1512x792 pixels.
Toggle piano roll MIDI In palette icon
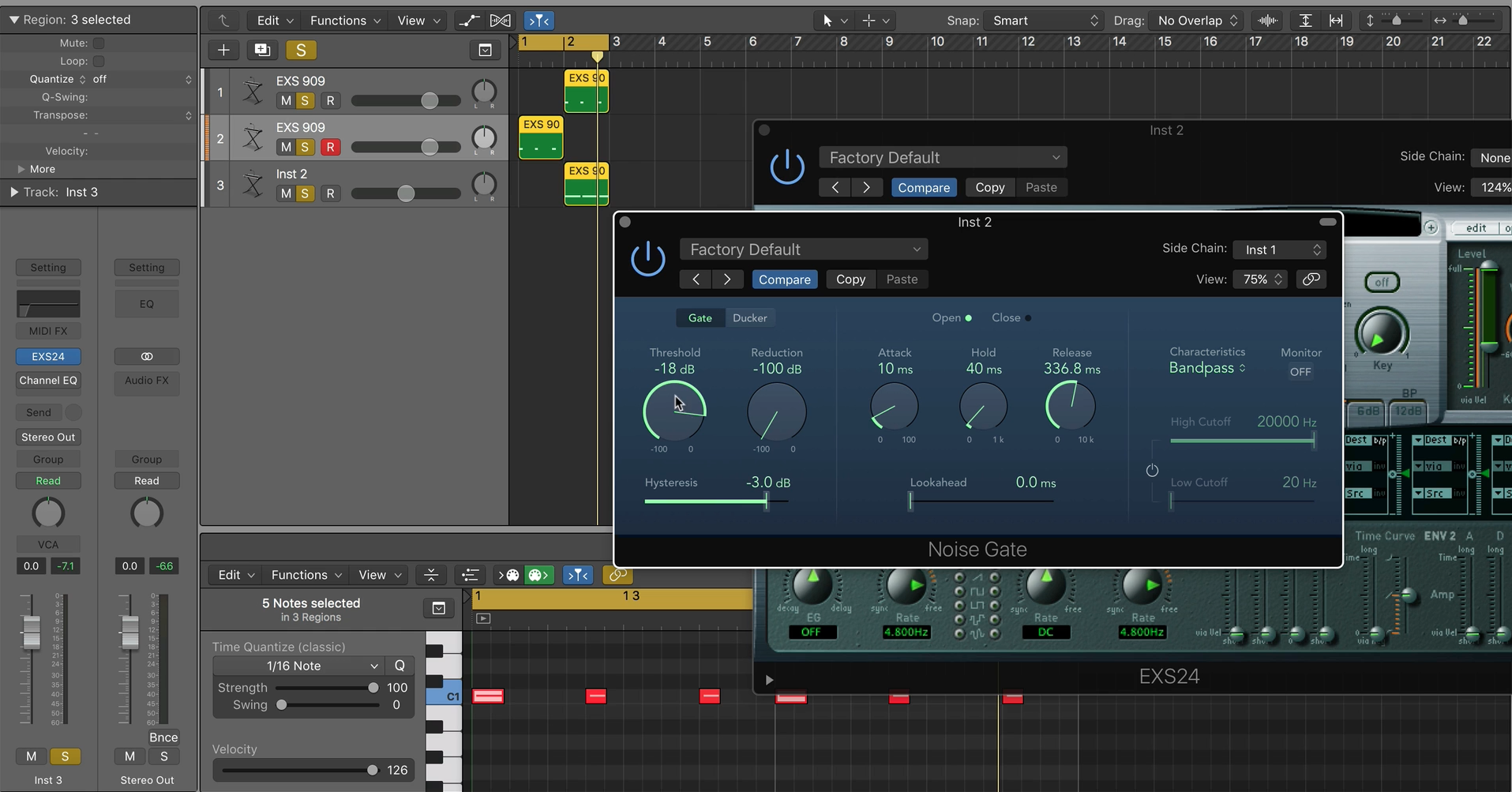(508, 575)
